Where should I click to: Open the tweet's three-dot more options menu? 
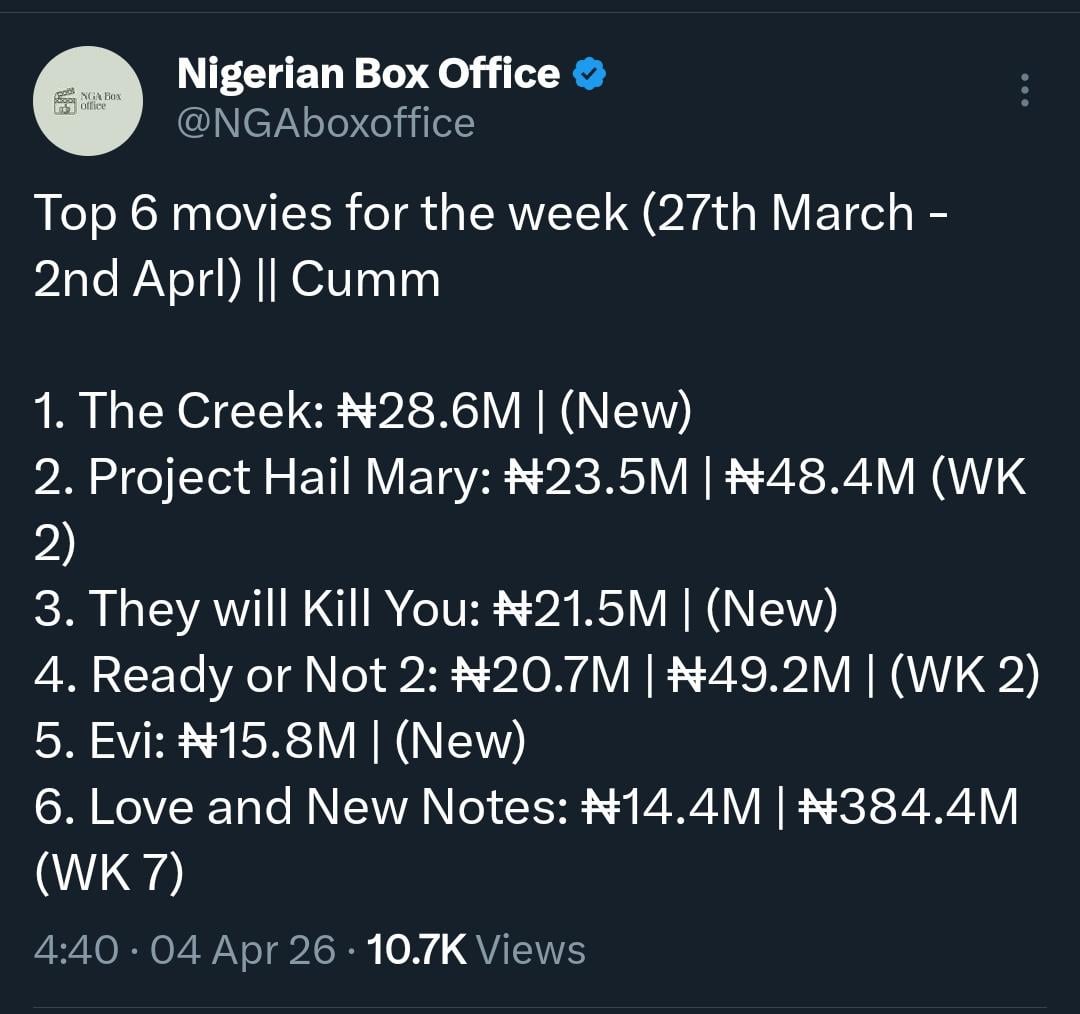(1023, 90)
